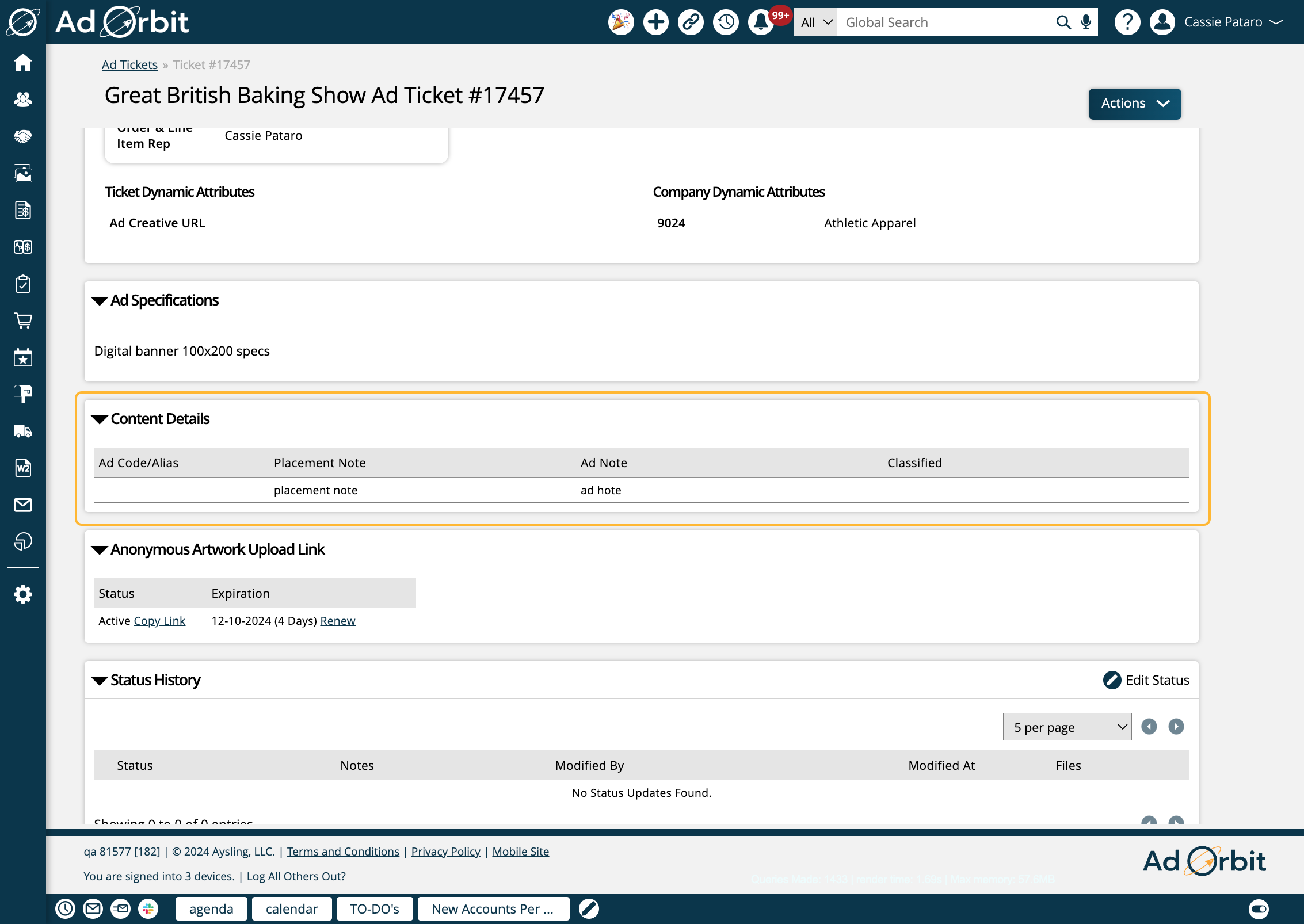This screenshot has width=1304, height=924.
Task: Click the pencil edit icon in bottom bar
Action: tap(589, 908)
